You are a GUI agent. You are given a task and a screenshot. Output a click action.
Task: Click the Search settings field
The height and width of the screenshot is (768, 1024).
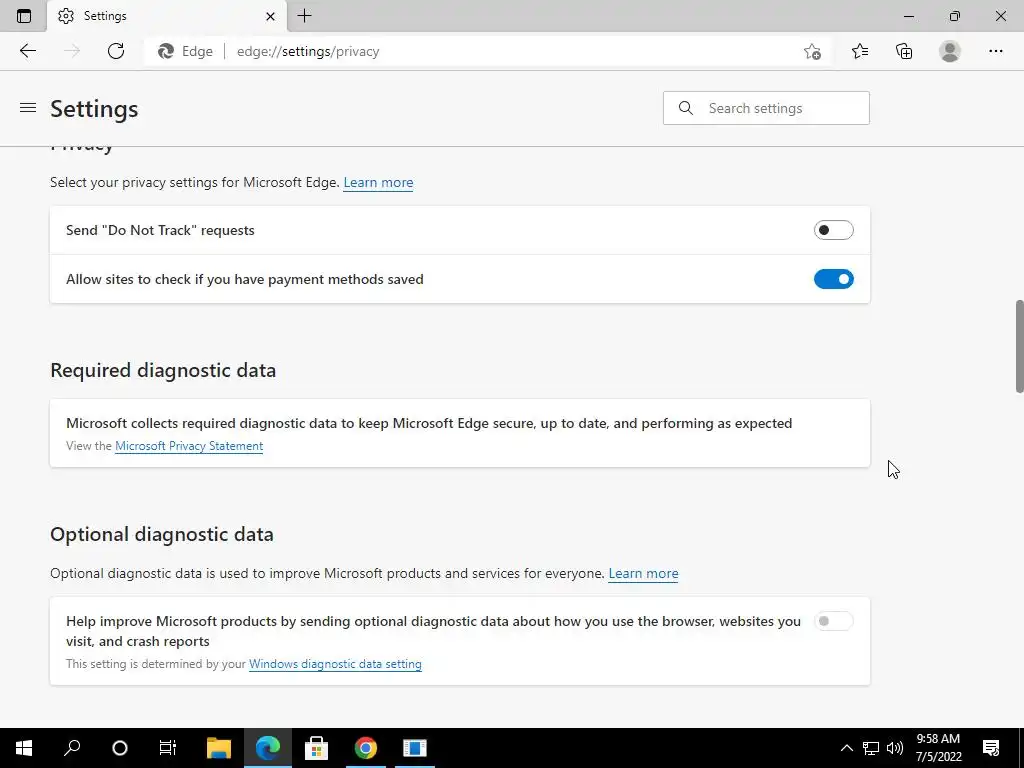[766, 108]
